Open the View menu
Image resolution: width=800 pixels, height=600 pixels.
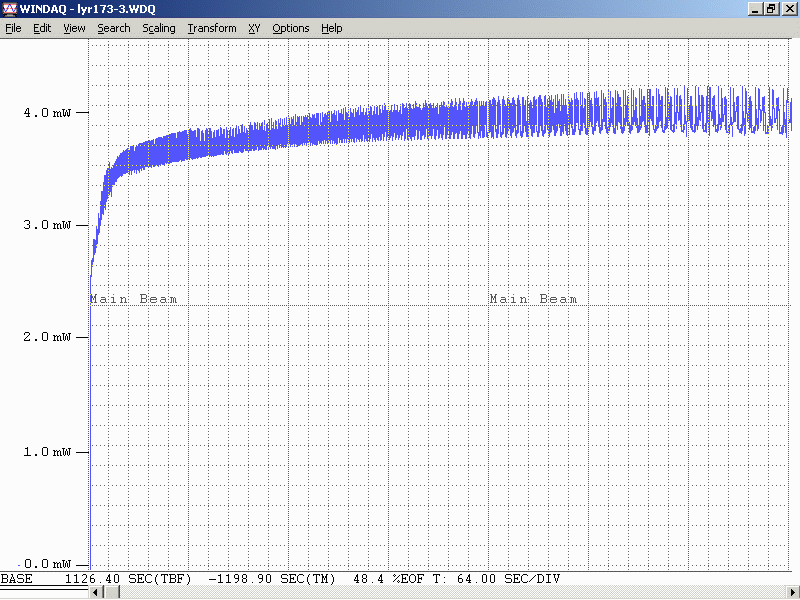pyautogui.click(x=74, y=28)
